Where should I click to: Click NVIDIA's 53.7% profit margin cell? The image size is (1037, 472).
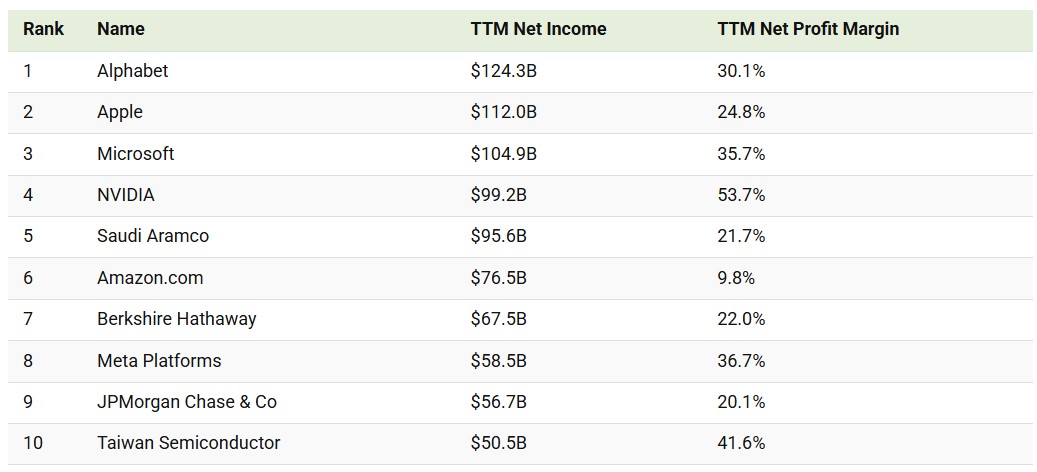pos(741,195)
